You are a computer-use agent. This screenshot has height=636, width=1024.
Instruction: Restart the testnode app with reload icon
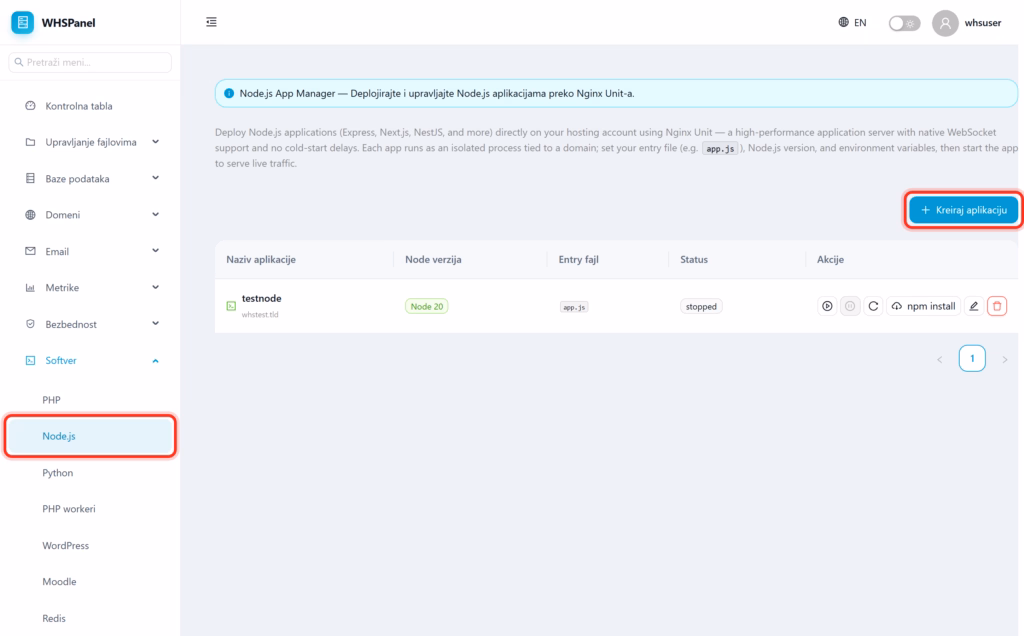[x=873, y=306]
